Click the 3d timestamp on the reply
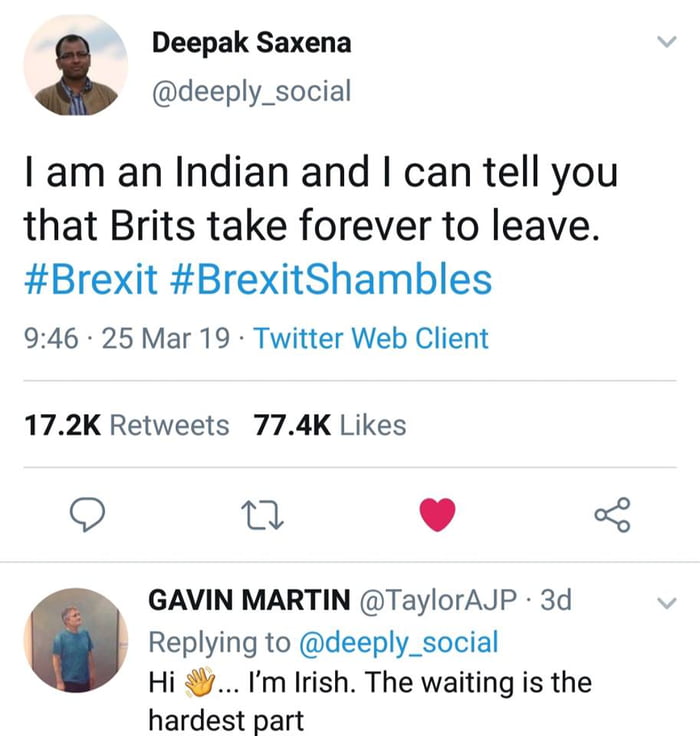The height and width of the screenshot is (736, 700). tap(555, 602)
